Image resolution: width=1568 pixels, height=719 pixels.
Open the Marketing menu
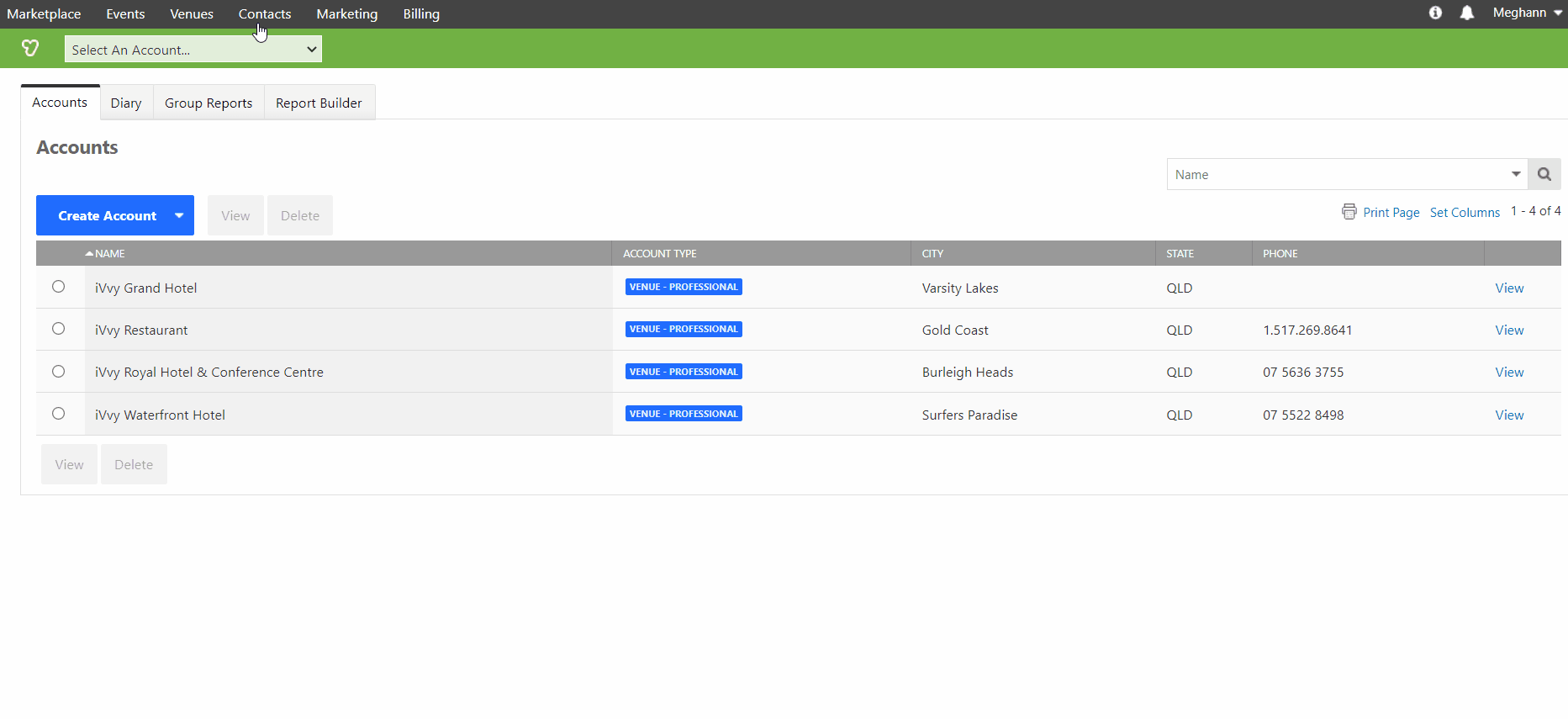(x=347, y=14)
